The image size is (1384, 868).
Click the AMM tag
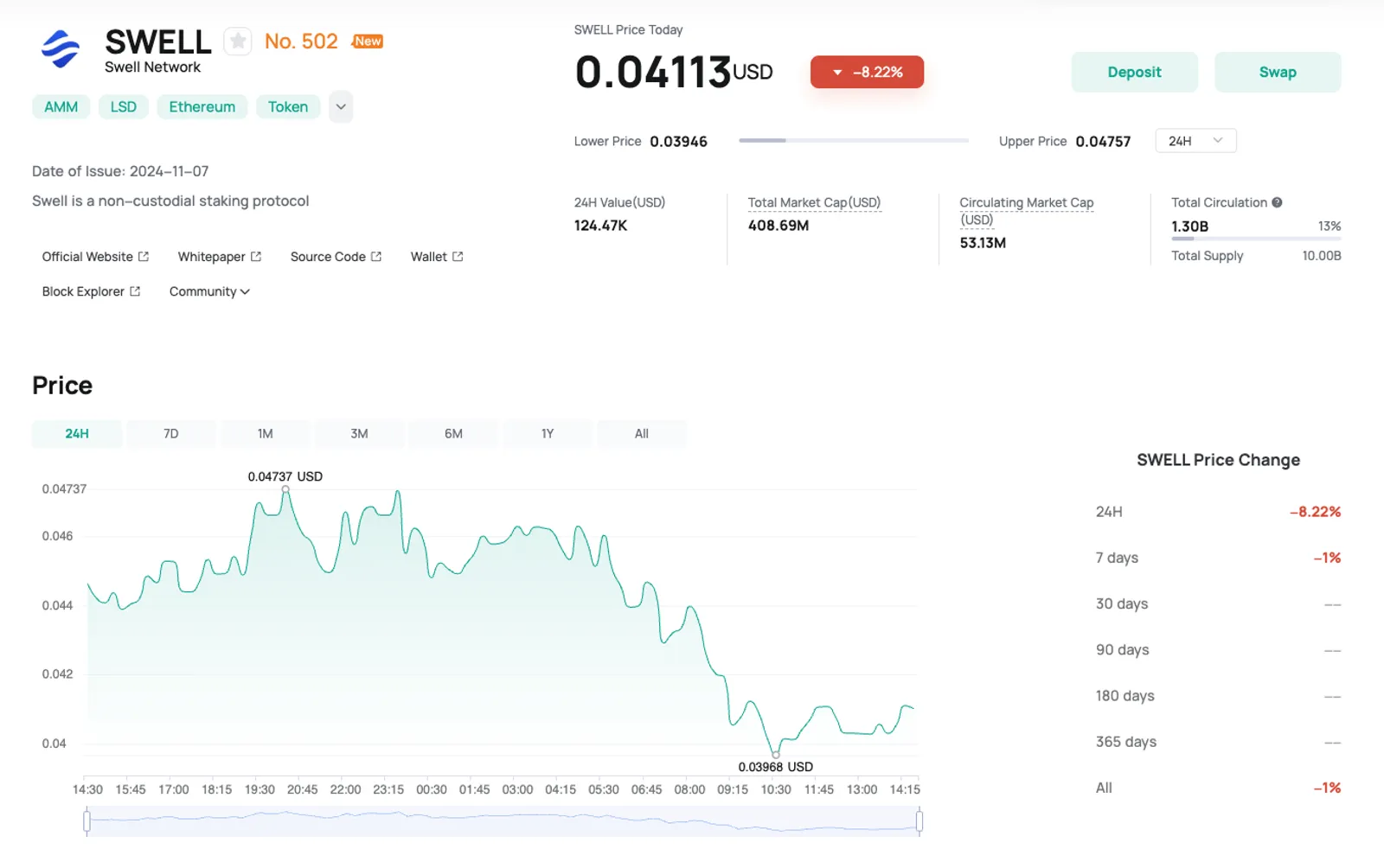61,107
